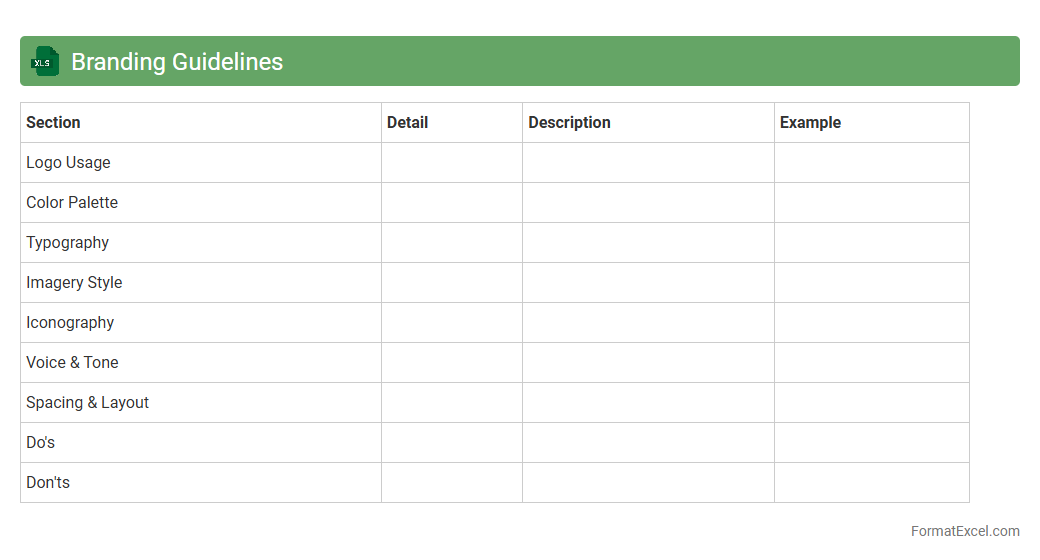Click the Logo Usage row label
The width and height of the screenshot is (1040, 560).
(69, 163)
